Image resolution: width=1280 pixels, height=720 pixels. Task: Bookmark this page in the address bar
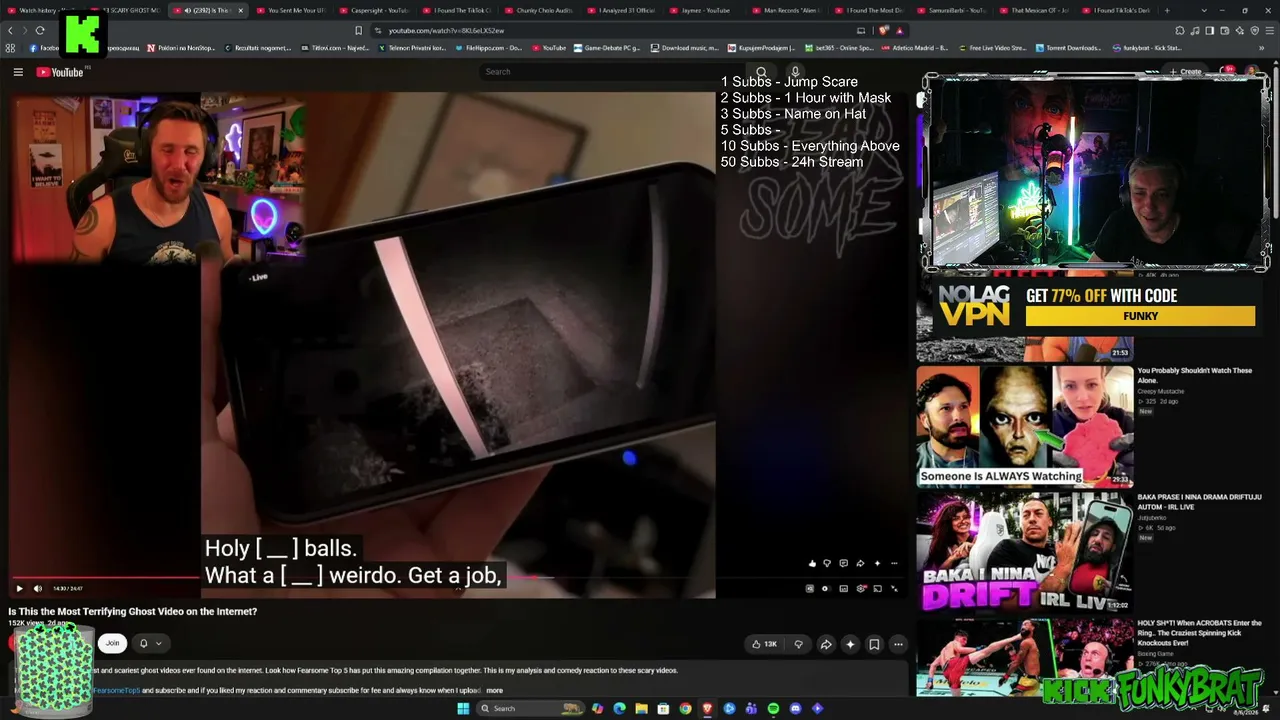358,30
